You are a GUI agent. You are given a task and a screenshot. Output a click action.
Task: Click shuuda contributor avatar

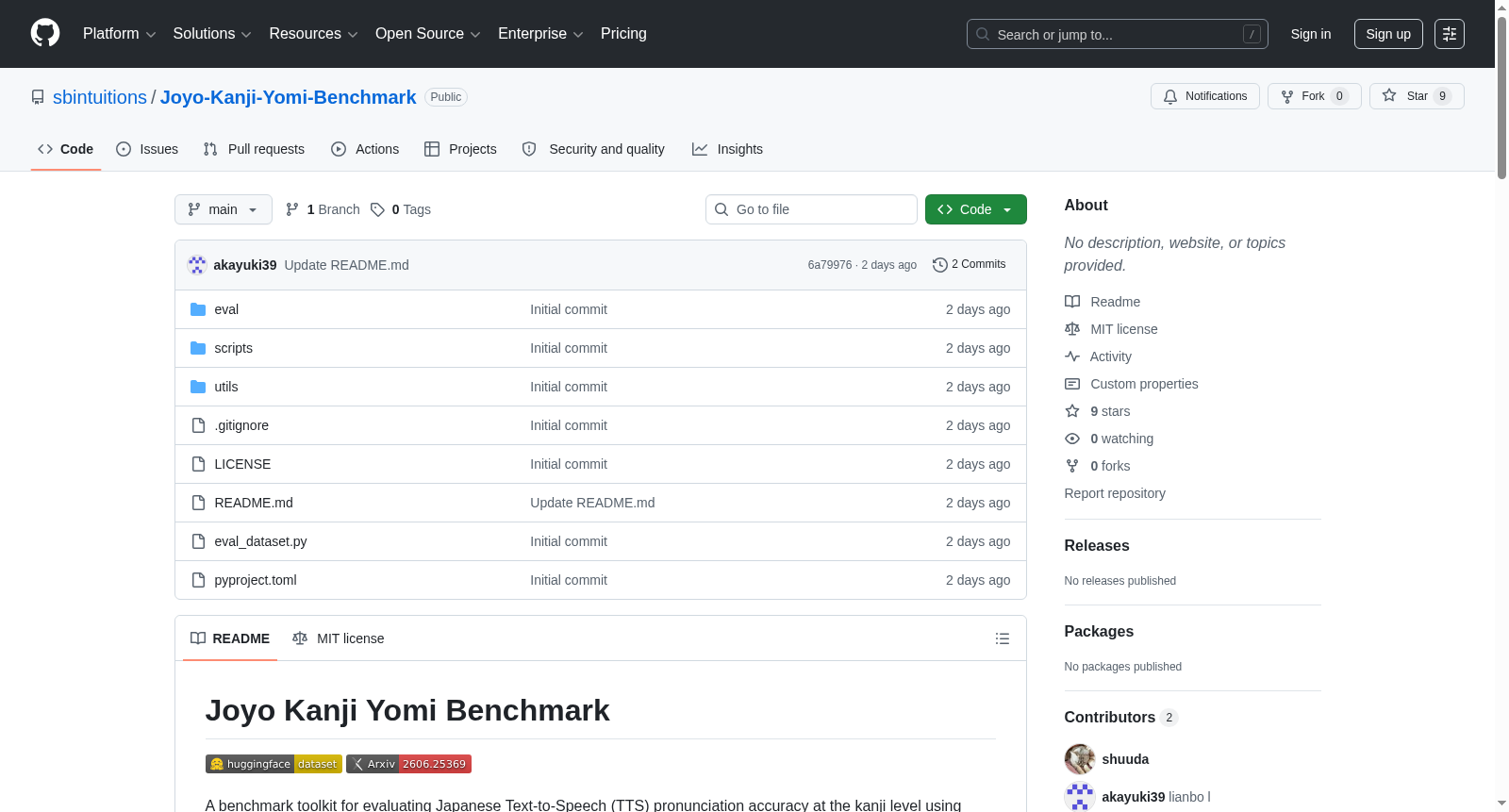(x=1079, y=759)
